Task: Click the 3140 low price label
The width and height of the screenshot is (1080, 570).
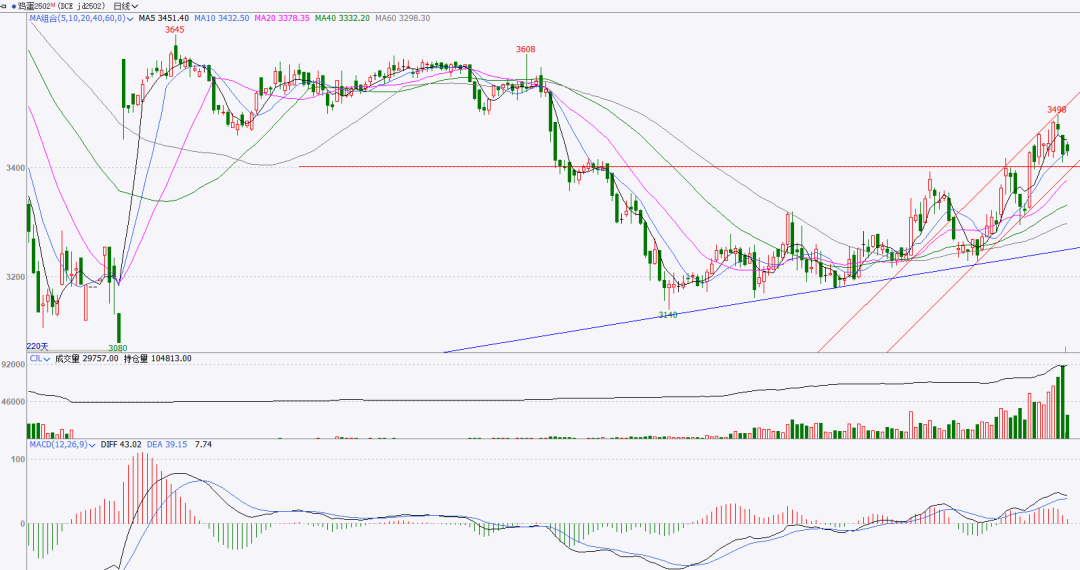Action: click(668, 315)
